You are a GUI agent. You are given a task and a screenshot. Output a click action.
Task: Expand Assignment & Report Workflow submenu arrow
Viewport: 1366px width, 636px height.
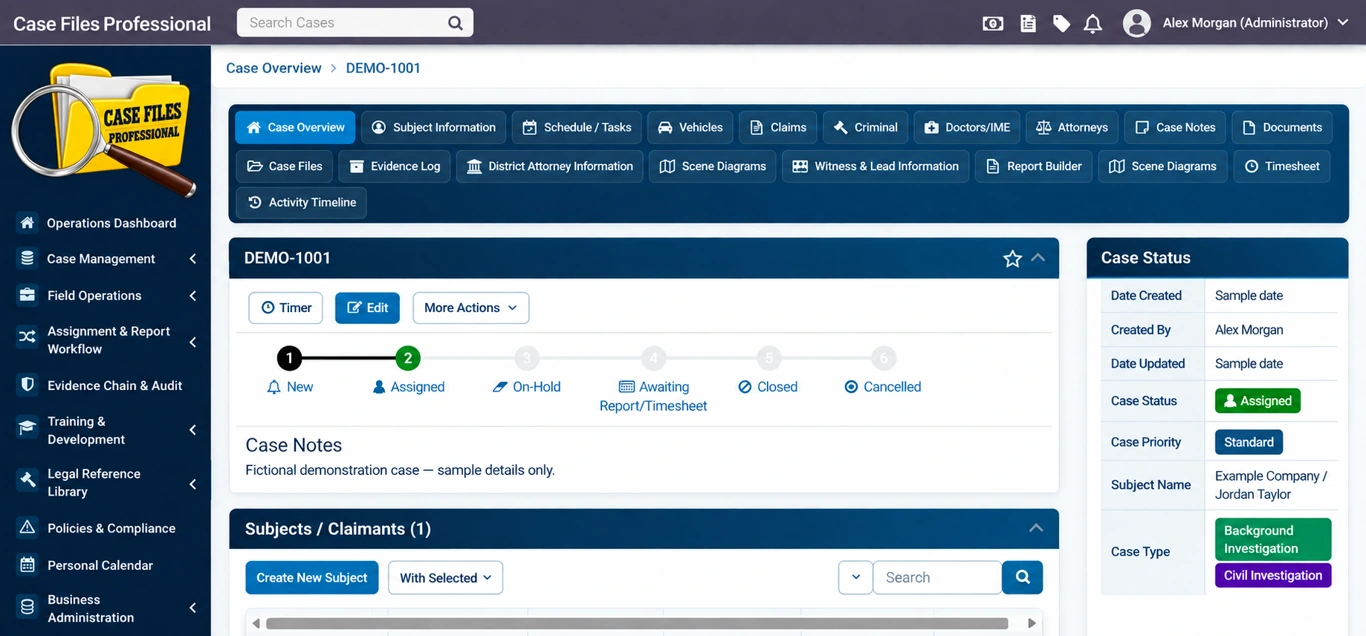[192, 342]
